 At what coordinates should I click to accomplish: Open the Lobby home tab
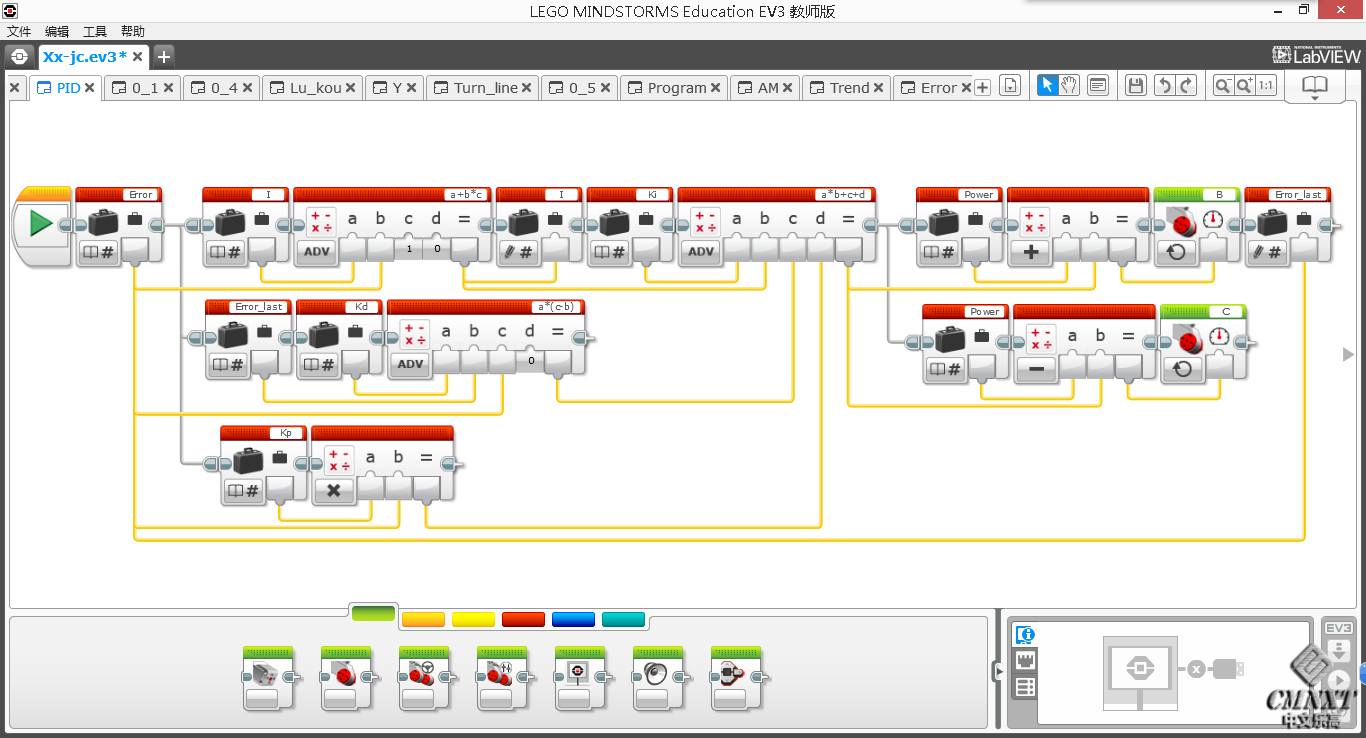tap(19, 56)
